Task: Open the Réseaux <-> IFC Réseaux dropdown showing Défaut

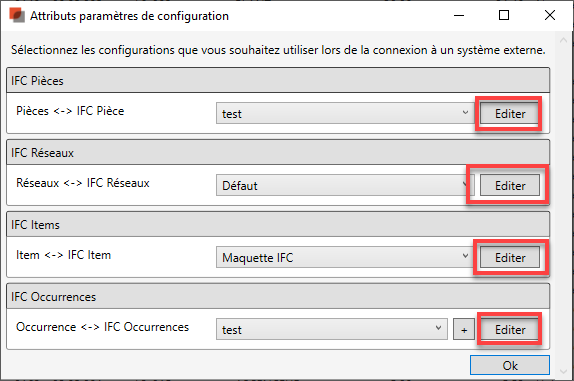Action: click(x=345, y=185)
